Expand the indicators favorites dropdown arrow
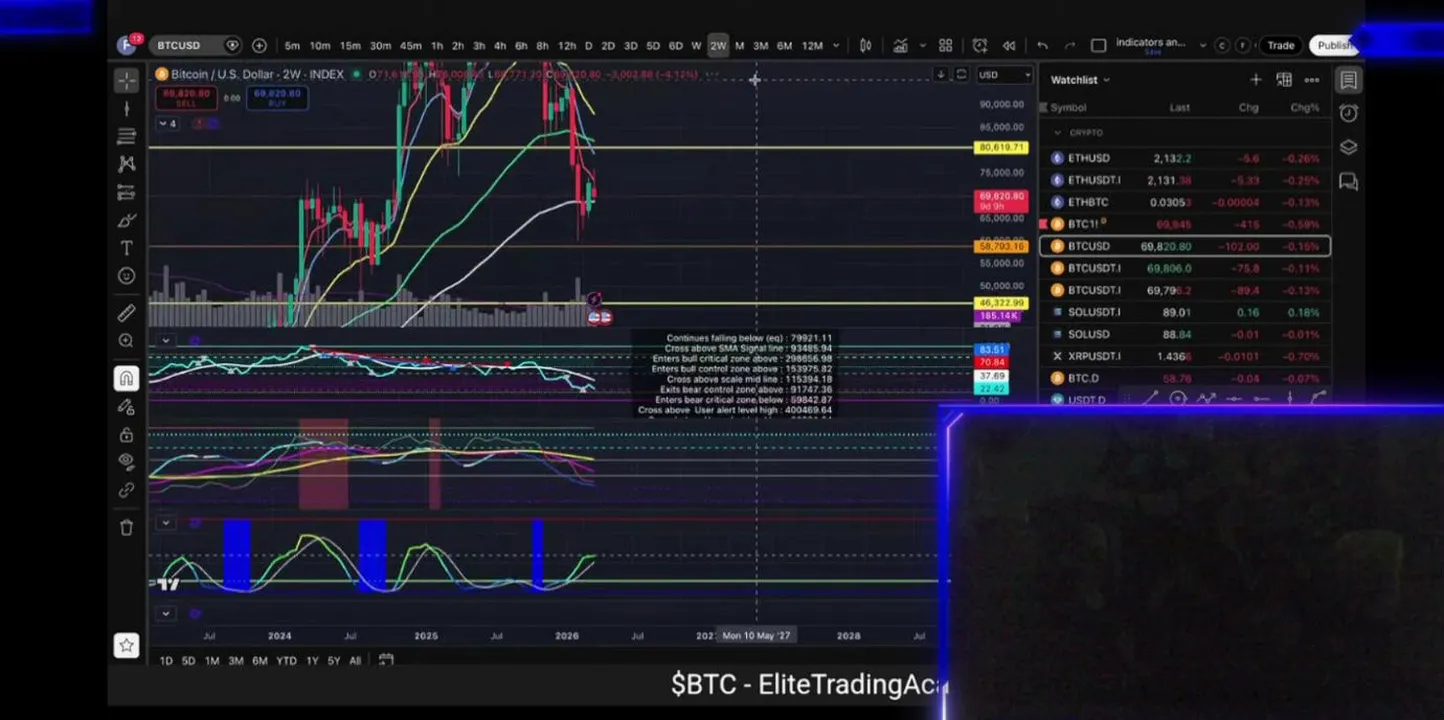This screenshot has height=720, width=1444. [922, 45]
